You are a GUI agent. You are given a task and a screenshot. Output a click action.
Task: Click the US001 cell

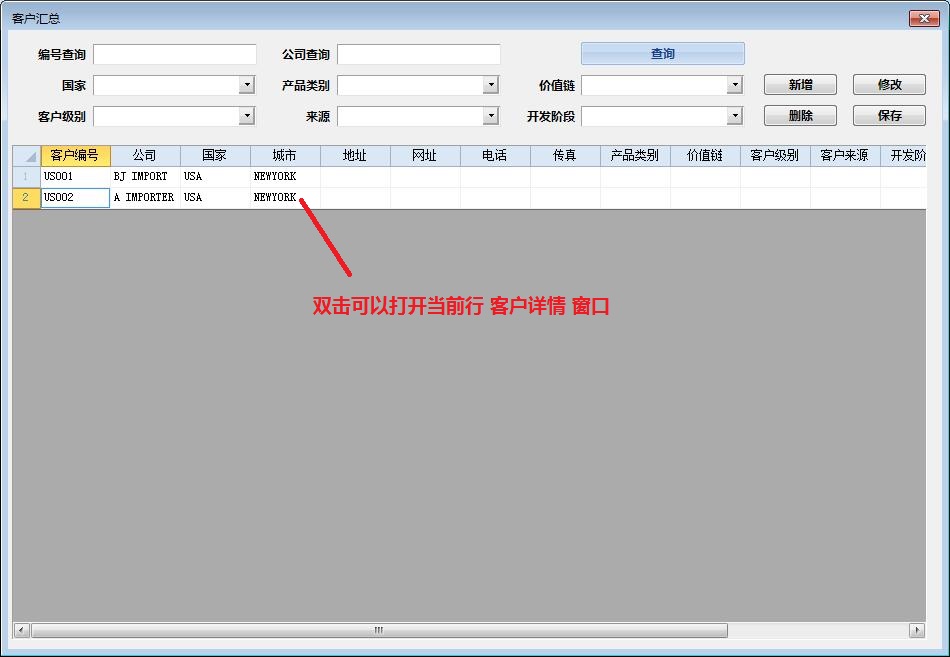pos(75,176)
